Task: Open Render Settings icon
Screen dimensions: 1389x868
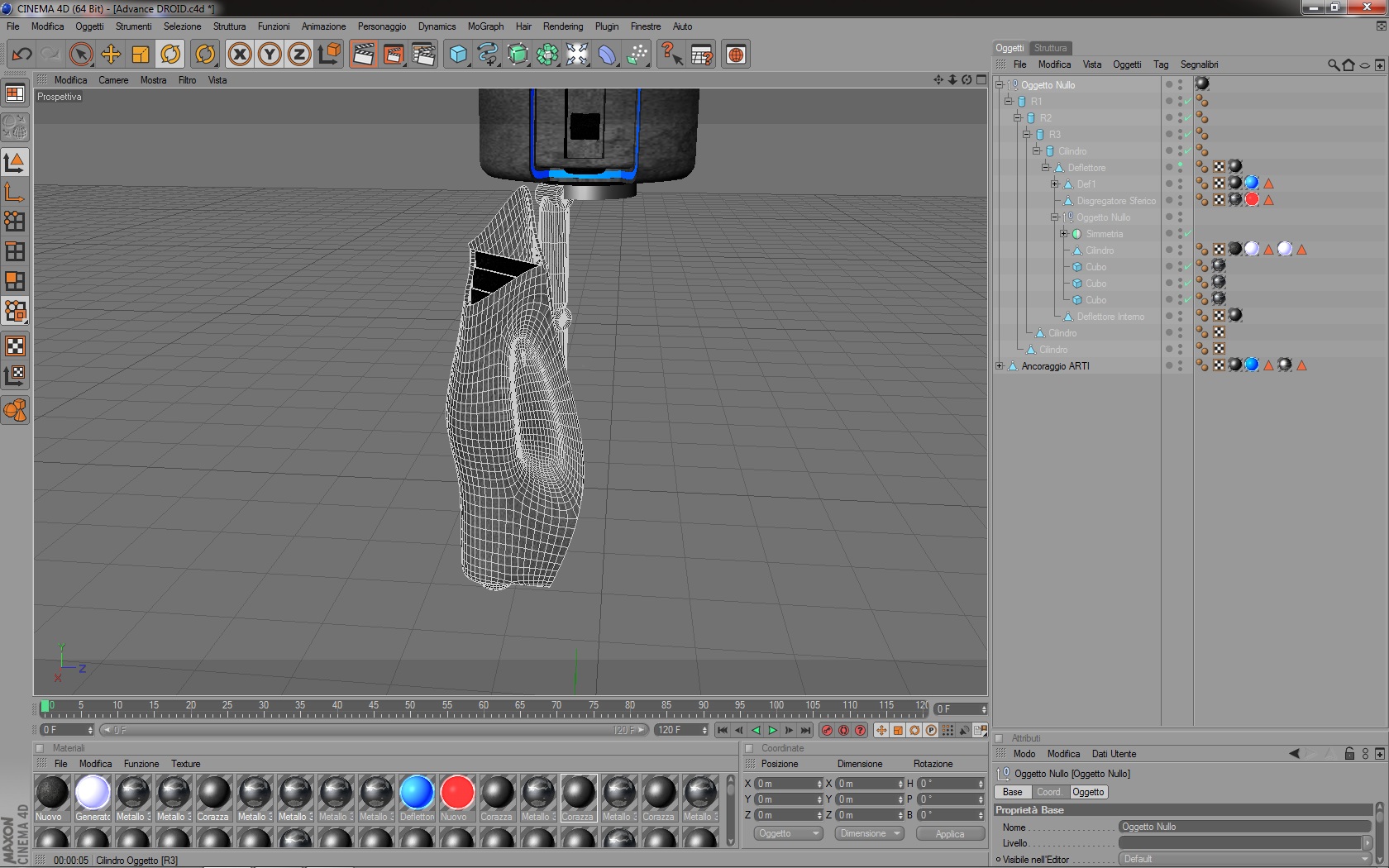Action: (x=423, y=55)
